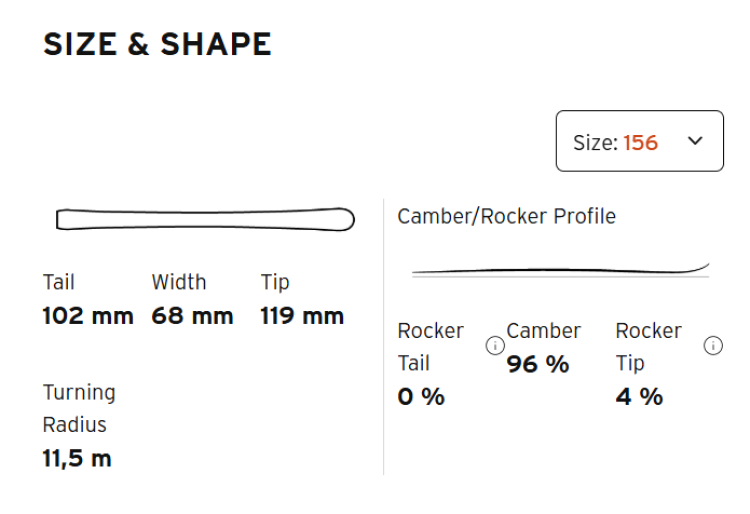Click the 11,5 m turning radius value
Viewport: 750px width, 514px height.
[x=77, y=459]
